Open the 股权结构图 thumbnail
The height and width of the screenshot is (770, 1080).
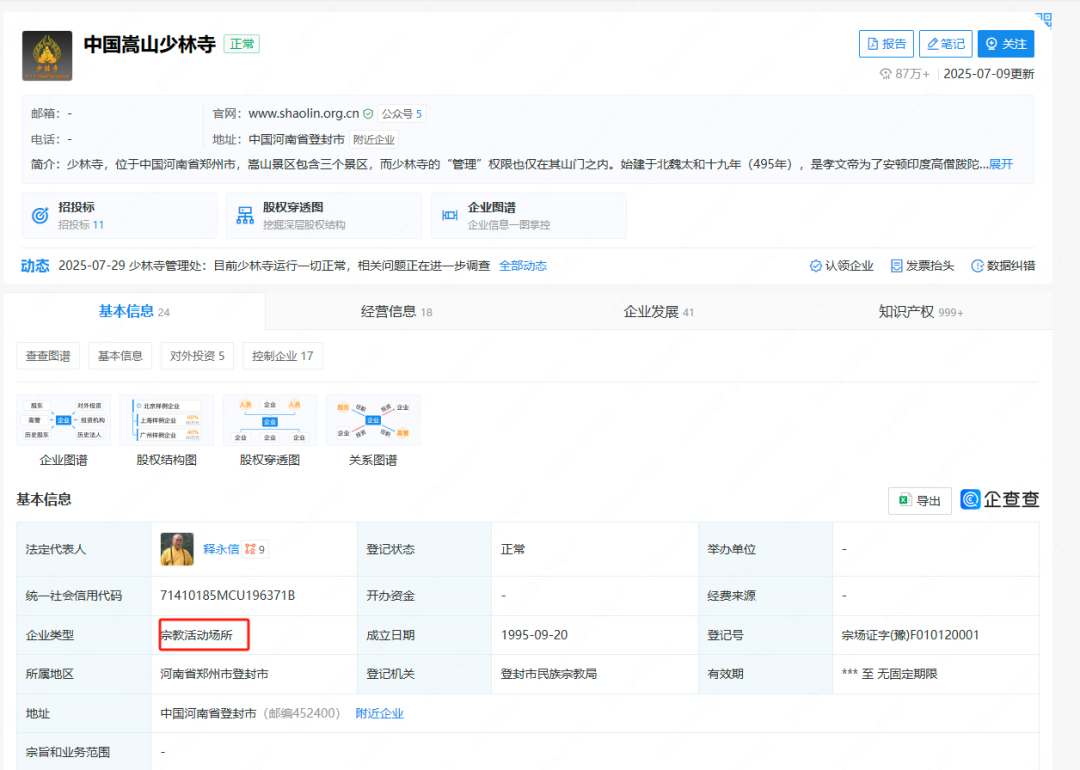coord(167,420)
